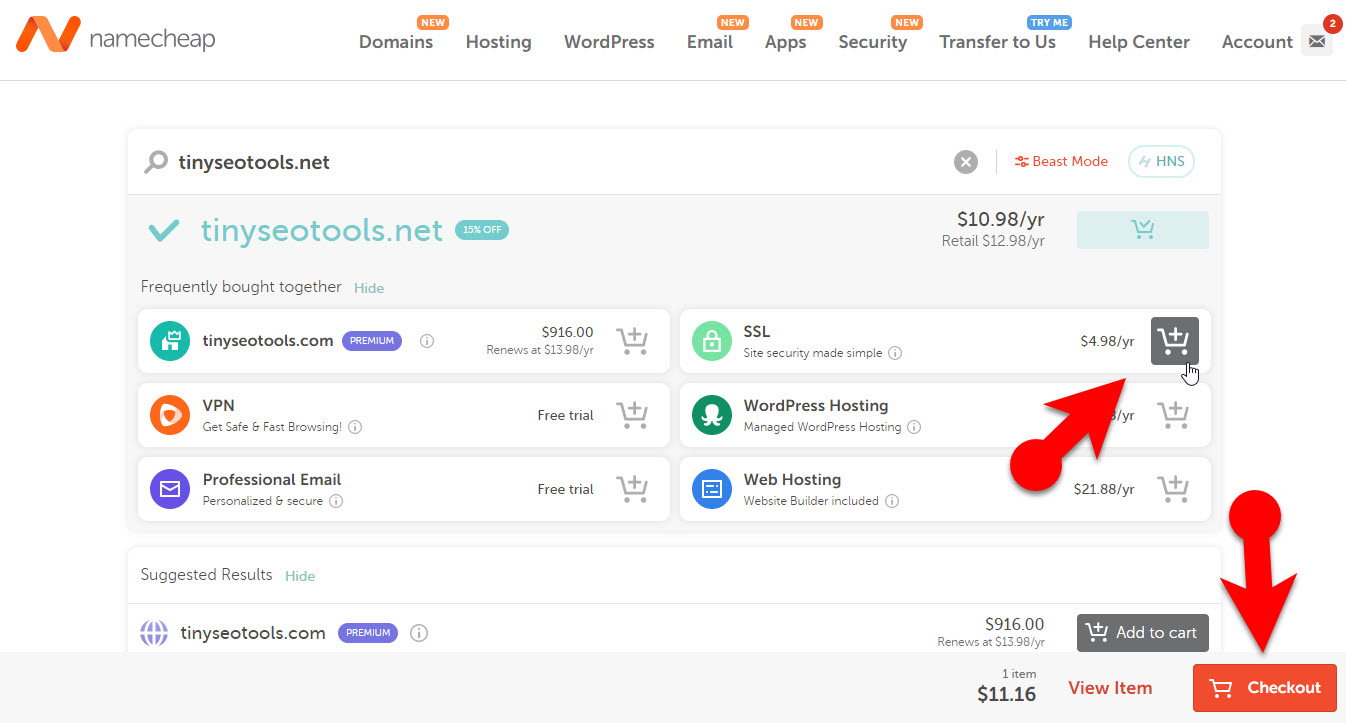The width and height of the screenshot is (1346, 723).
Task: Open Transfer to Us menu
Action: [998, 42]
